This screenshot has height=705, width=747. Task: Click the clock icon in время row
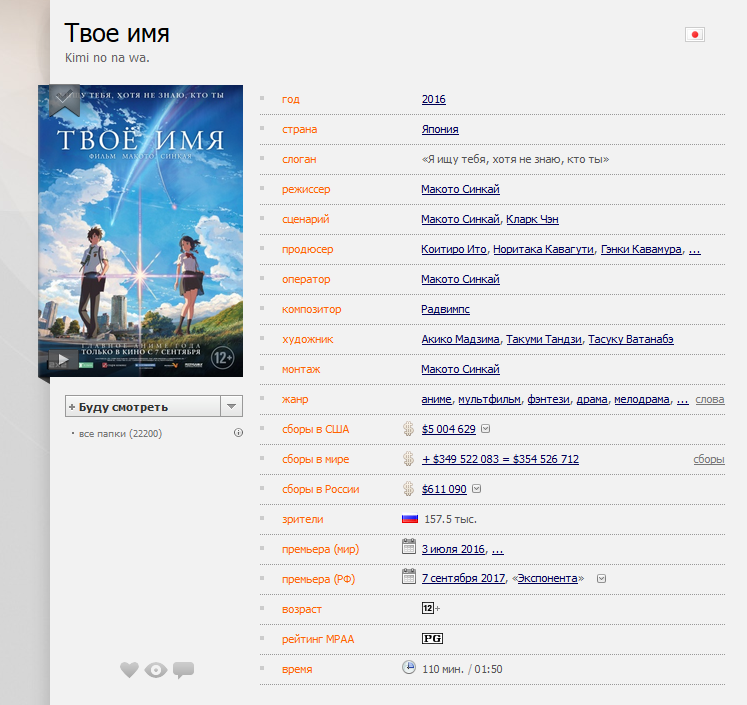(x=409, y=667)
